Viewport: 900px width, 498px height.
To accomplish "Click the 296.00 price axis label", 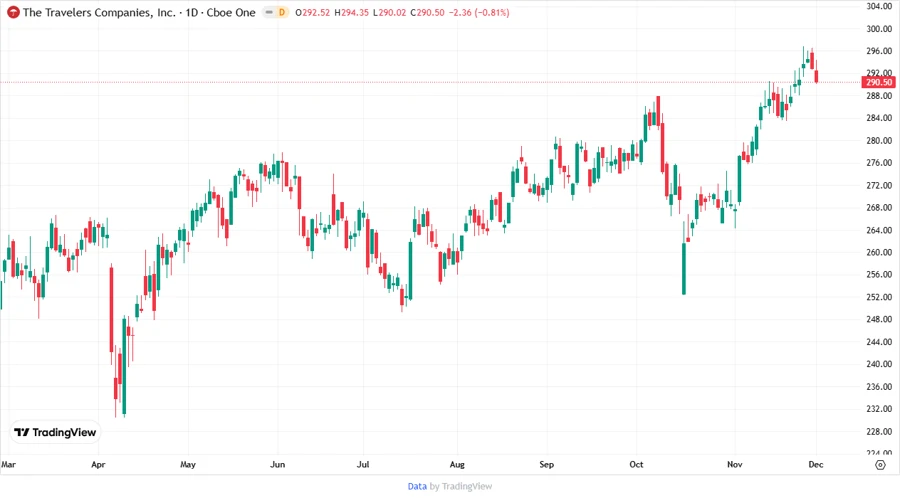I will 879,51.
